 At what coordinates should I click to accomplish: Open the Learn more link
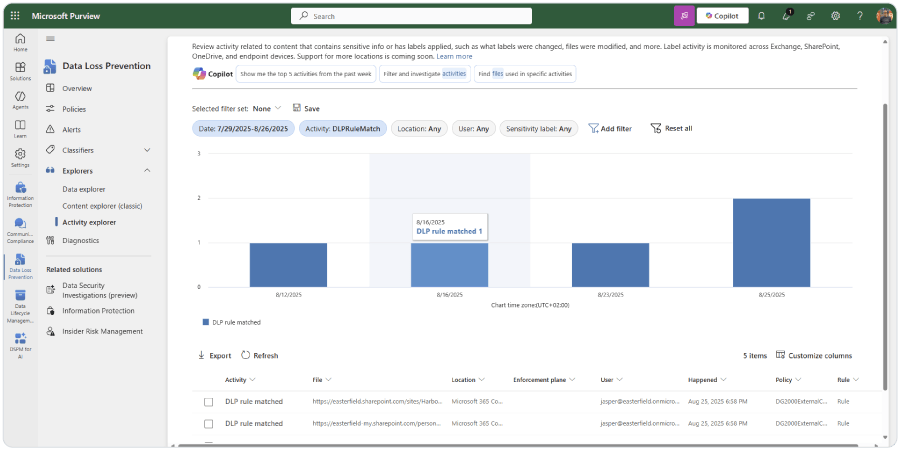(x=455, y=57)
